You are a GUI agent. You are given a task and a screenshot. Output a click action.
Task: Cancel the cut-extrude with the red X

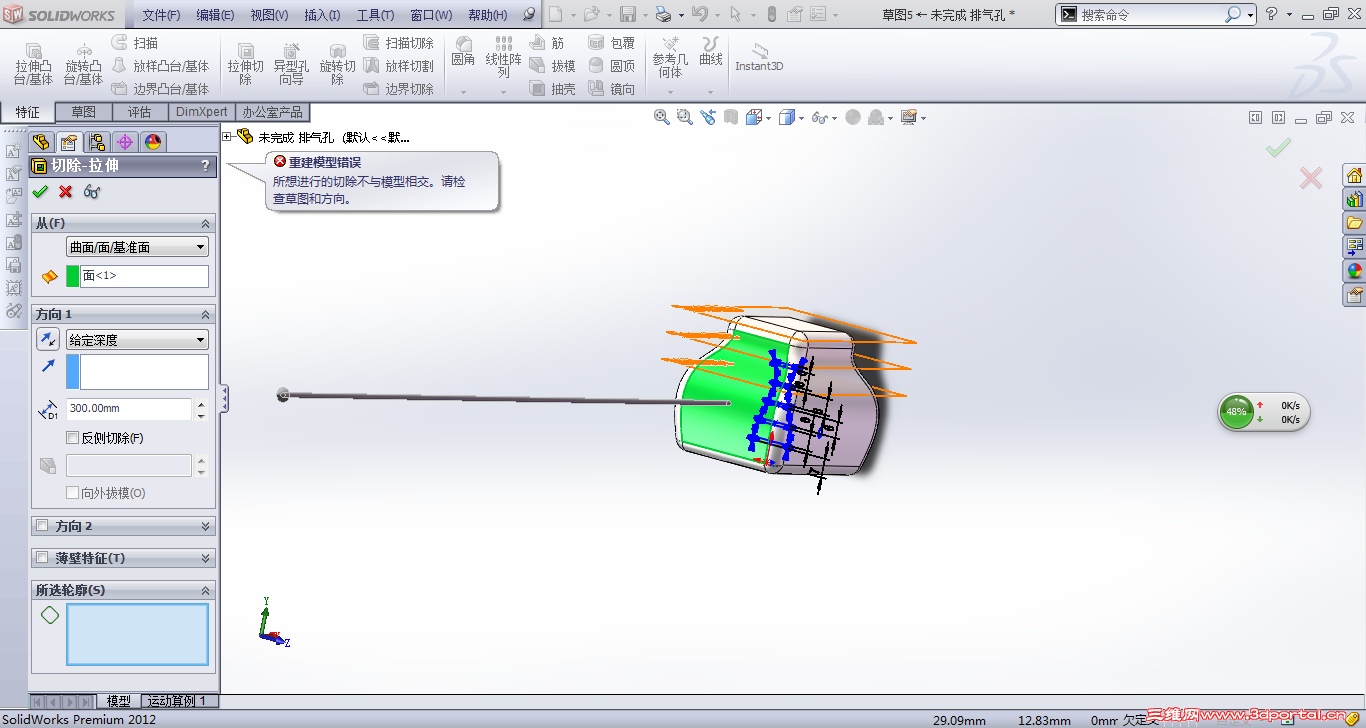66,191
